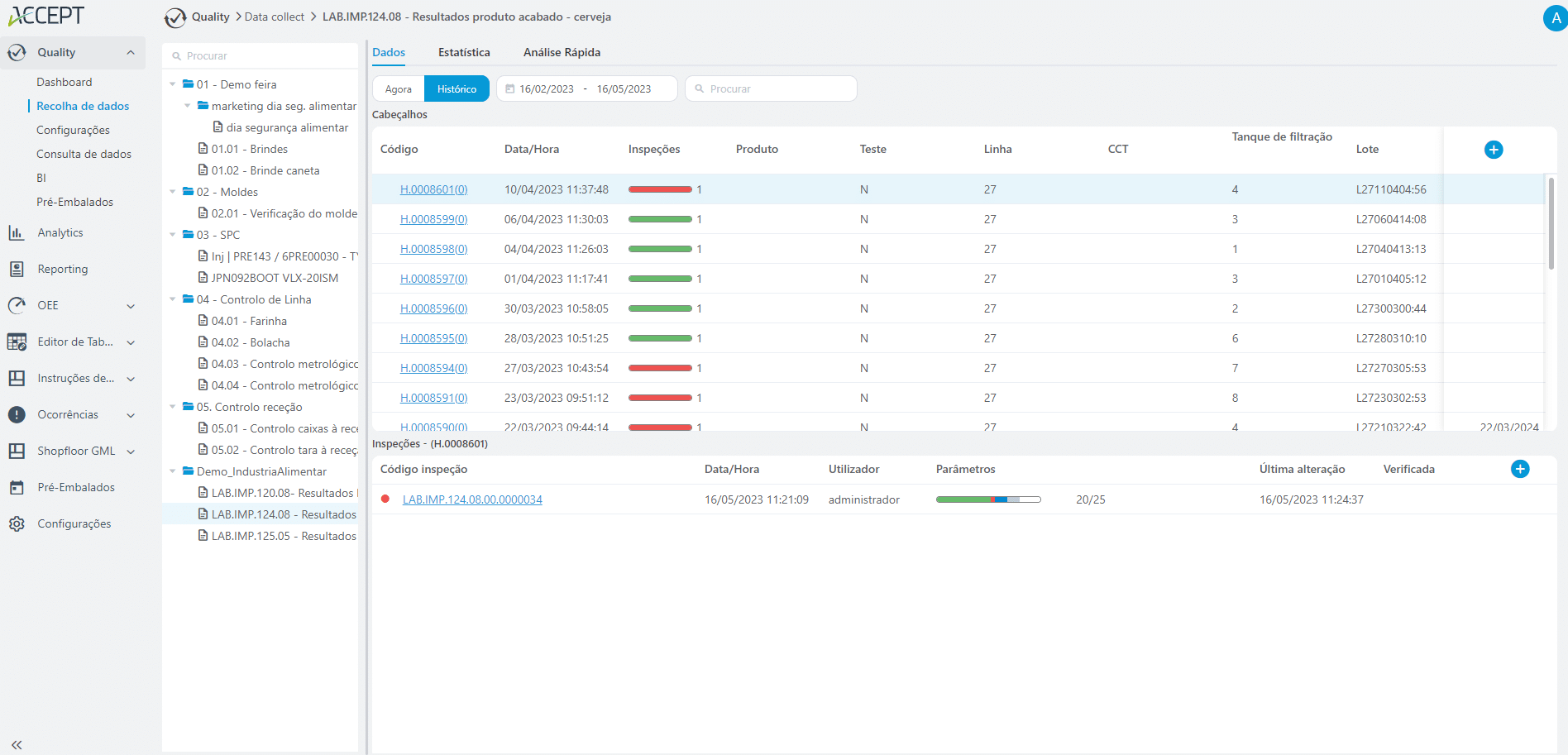The width and height of the screenshot is (1568, 755).
Task: Click the inspection parameters progress bar
Action: coord(987,500)
